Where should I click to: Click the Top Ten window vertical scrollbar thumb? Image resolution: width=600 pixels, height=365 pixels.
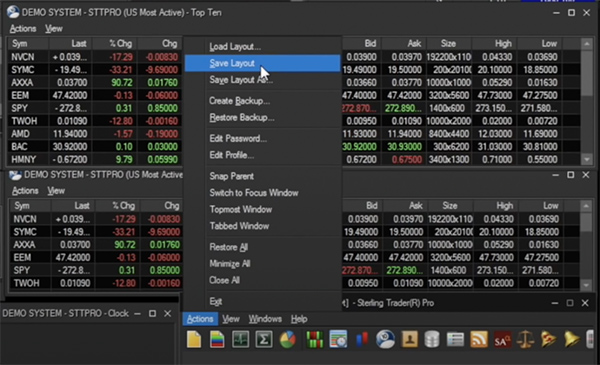pos(587,73)
